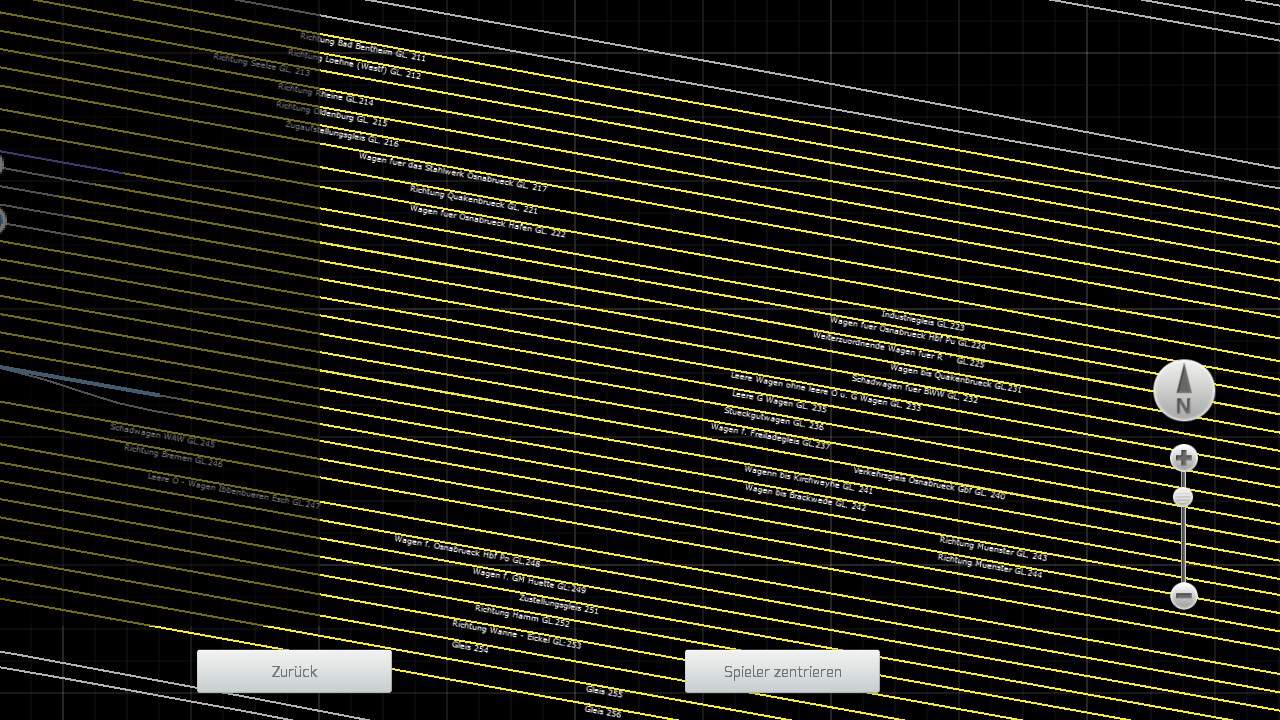
Task: Click the 'Wagen f. GM Huette GL.249' label
Action: point(530,580)
